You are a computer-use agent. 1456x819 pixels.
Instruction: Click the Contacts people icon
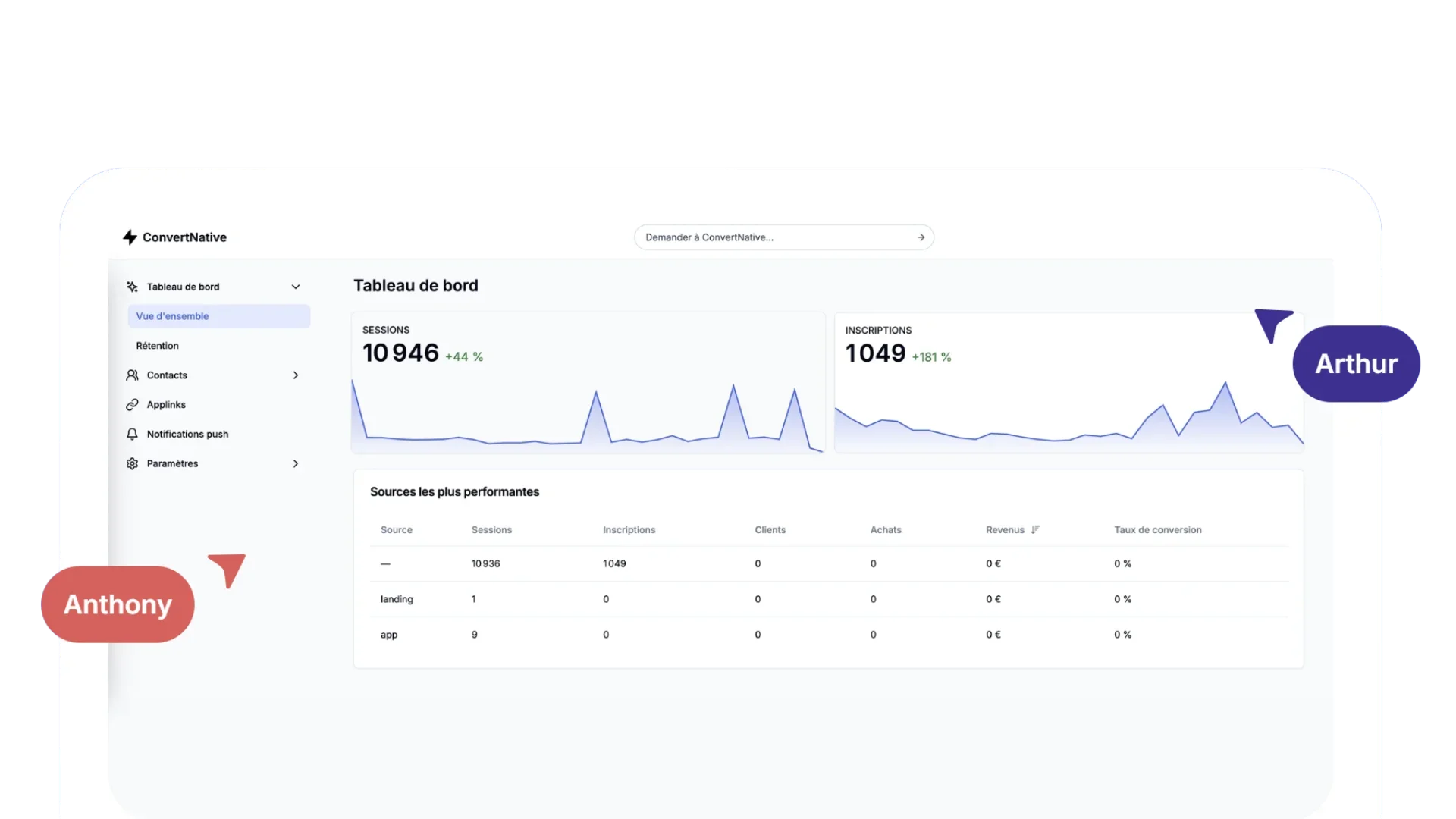[132, 375]
